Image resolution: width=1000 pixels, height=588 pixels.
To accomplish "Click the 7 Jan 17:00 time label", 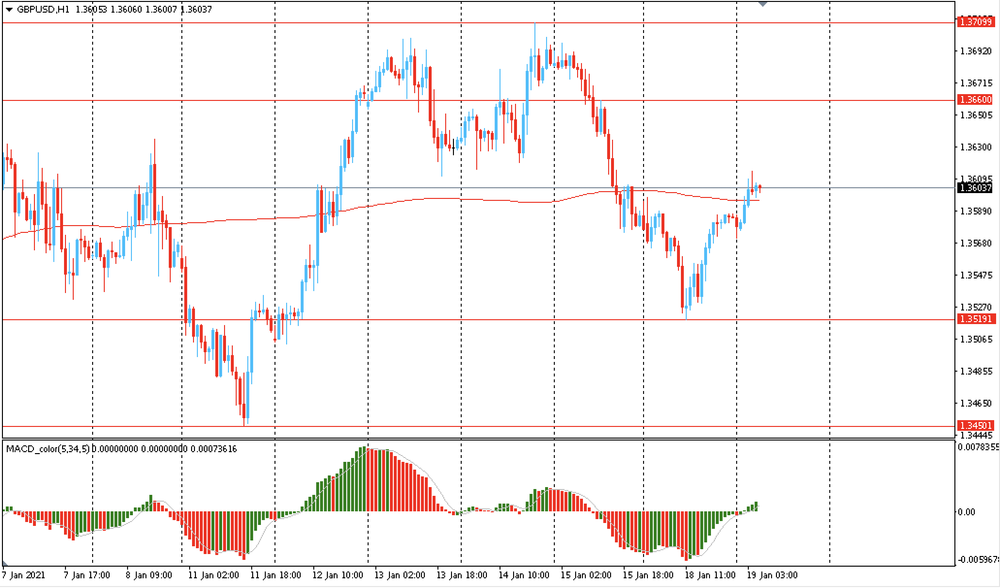I will pyautogui.click(x=87, y=575).
